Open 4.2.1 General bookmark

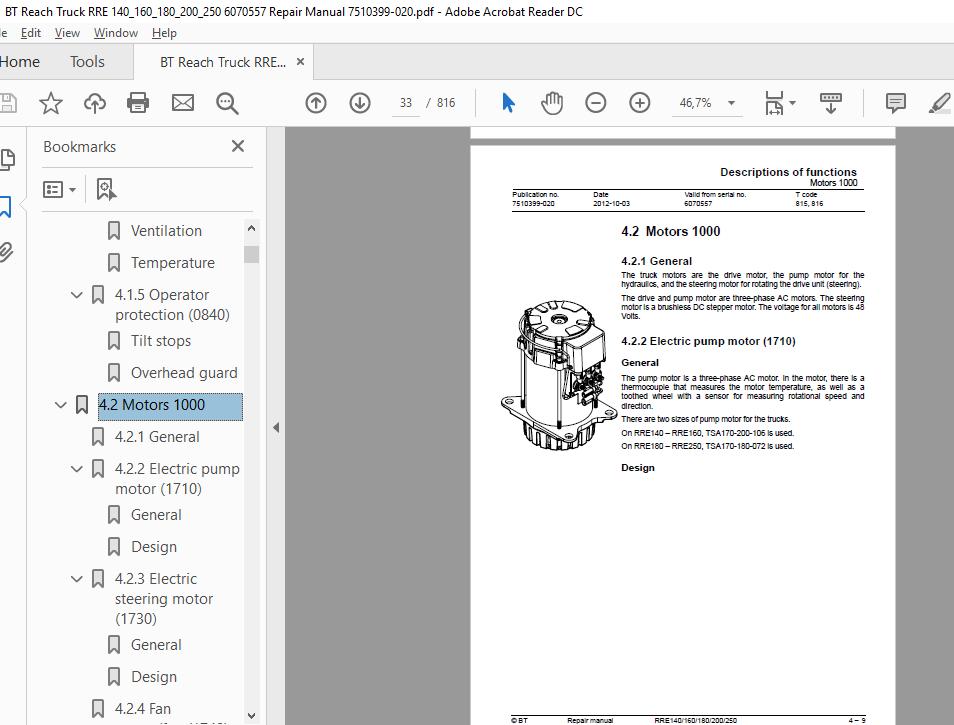pos(157,437)
